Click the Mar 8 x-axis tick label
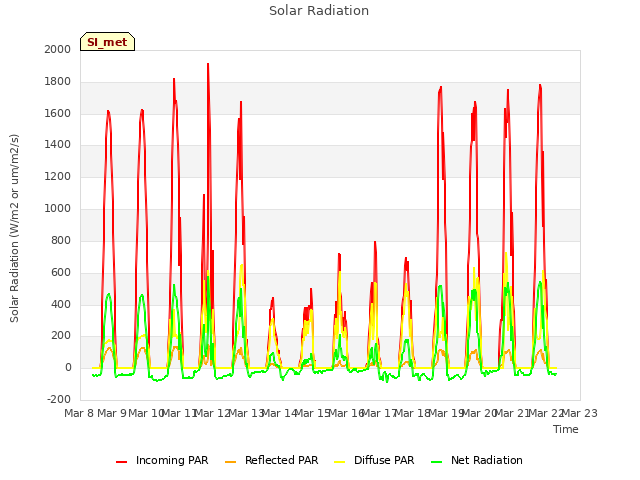This screenshot has width=640, height=480. tap(79, 413)
